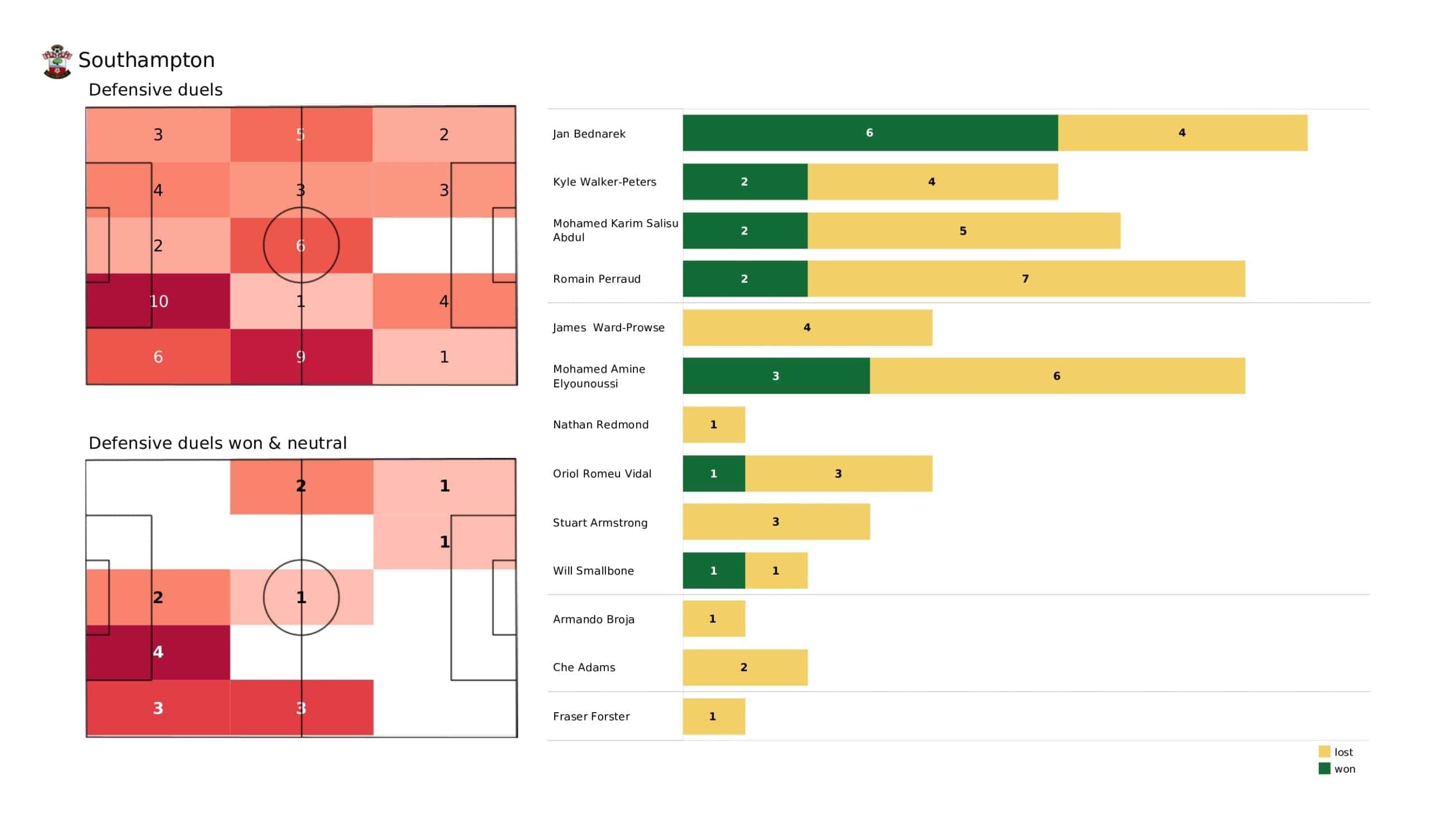Image resolution: width=1430 pixels, height=840 pixels.
Task: Click Will Smallbone's yellow lost bar
Action: (776, 570)
